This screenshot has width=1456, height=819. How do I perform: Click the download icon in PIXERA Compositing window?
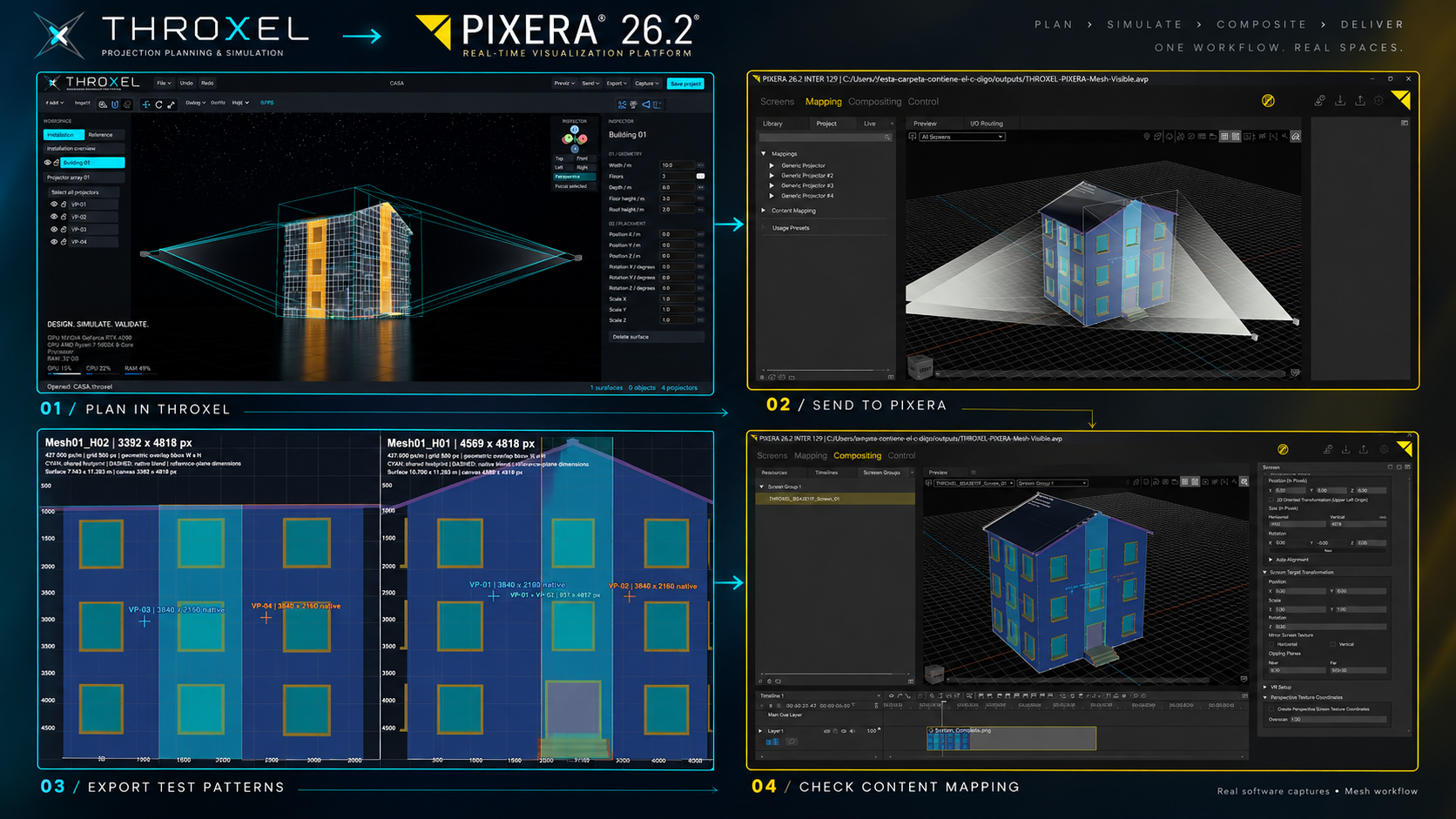point(1345,449)
